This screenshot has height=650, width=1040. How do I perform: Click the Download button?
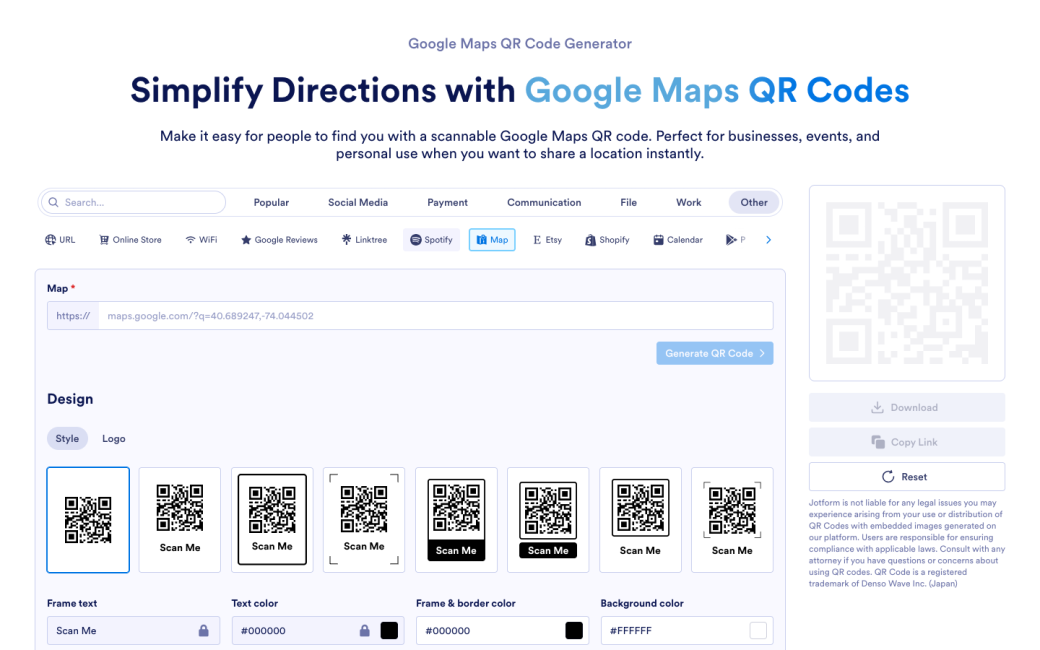tap(907, 407)
